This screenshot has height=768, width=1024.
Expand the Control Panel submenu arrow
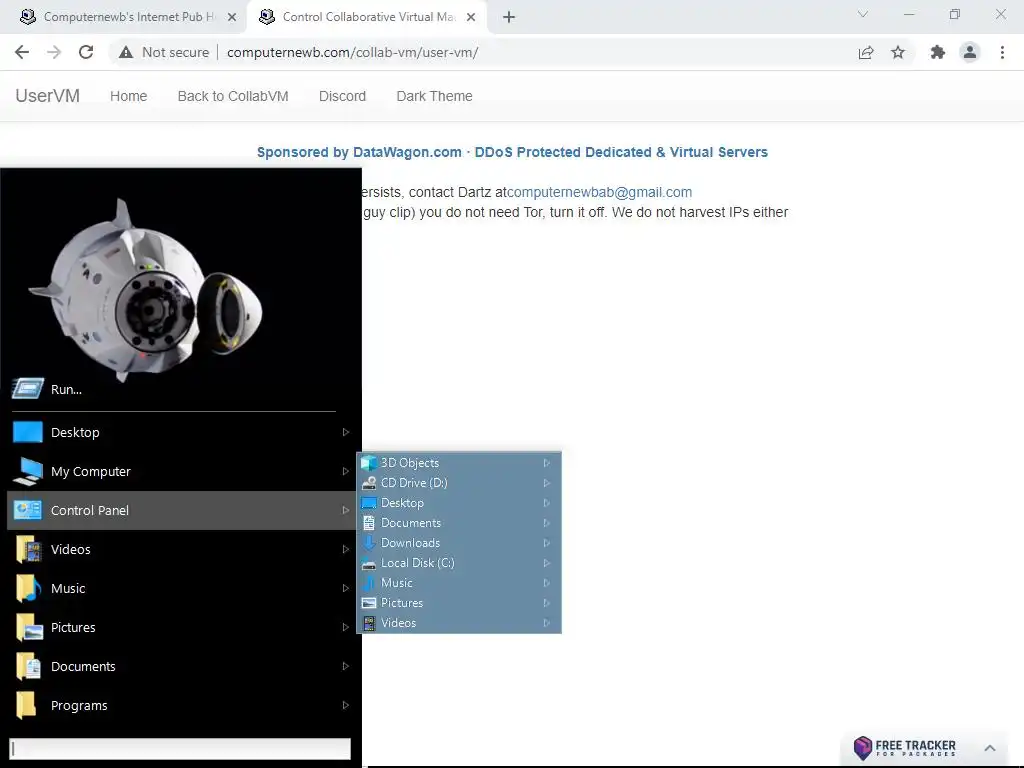click(x=346, y=510)
